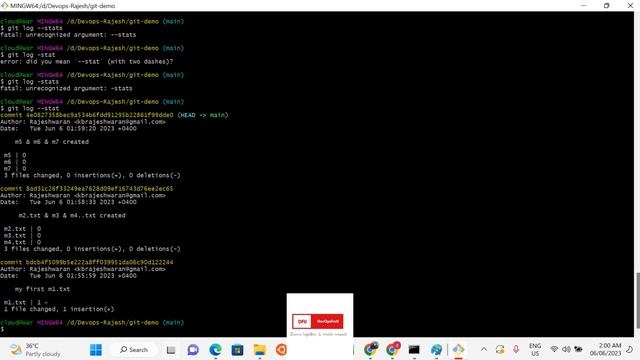Minimize the MINGW64 terminal window
Screen dimensions: 640x360
pyautogui.click(x=583, y=6)
